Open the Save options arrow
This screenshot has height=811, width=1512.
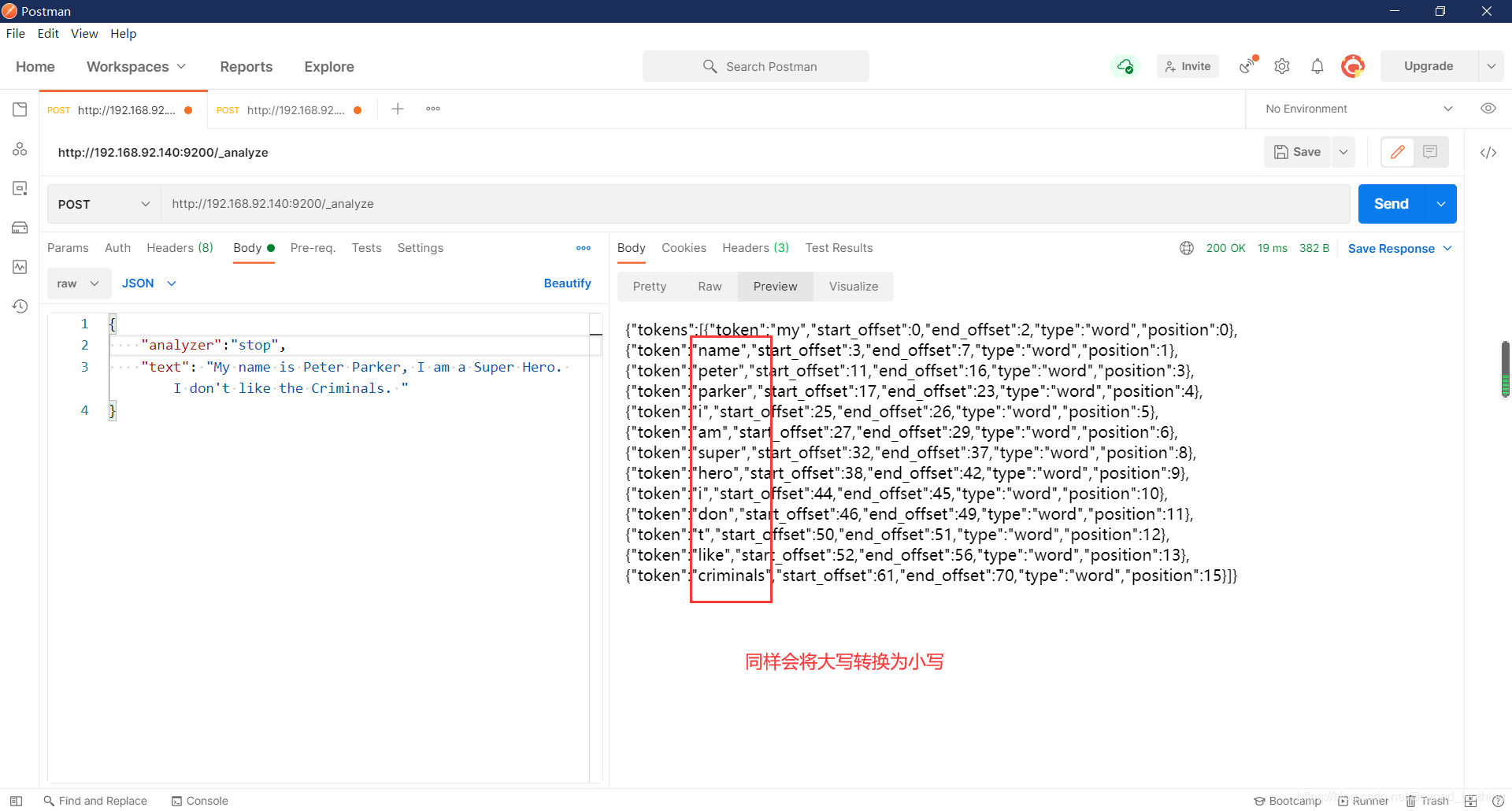[x=1343, y=152]
